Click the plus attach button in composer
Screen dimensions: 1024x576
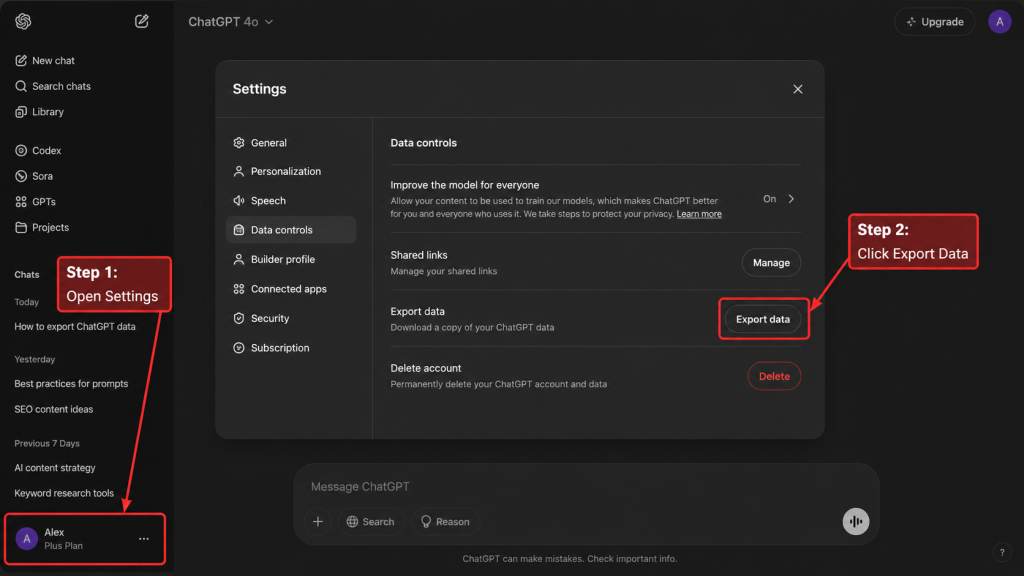click(x=318, y=522)
